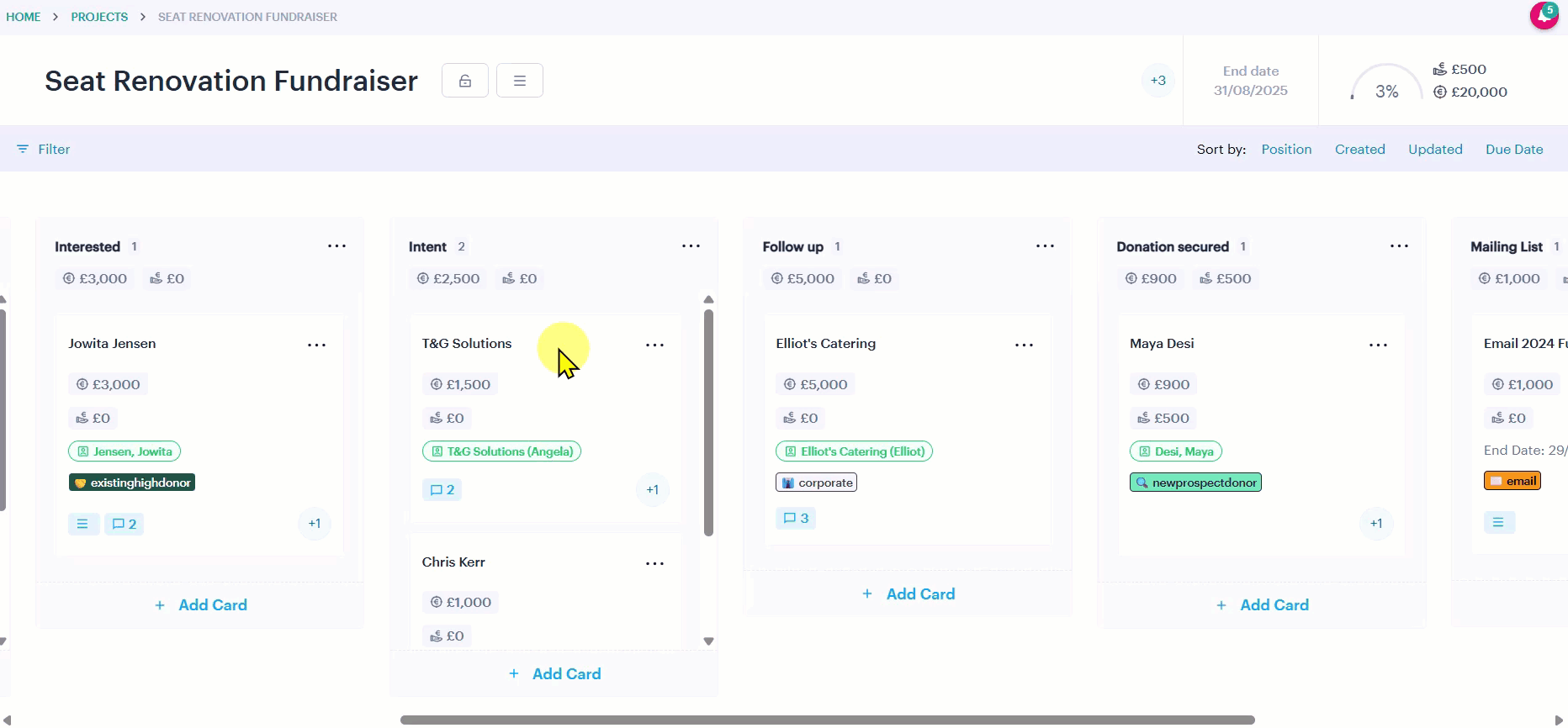Open the 2 comments on T&G Solutions card
The width and height of the screenshot is (1568, 728).
[442, 489]
